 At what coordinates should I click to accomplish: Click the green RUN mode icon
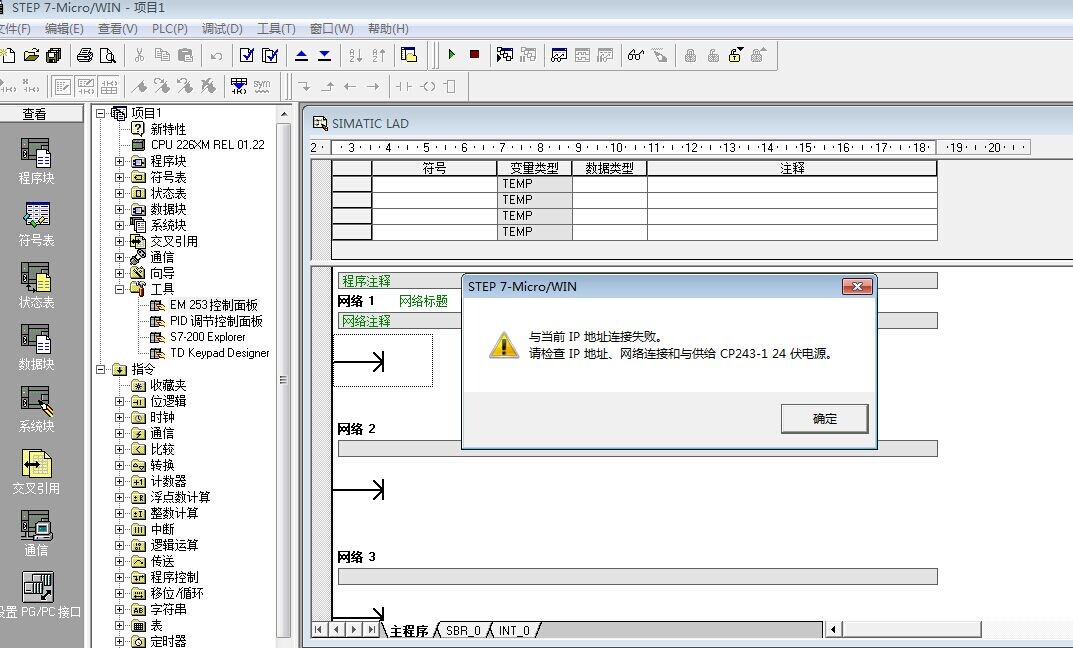pos(452,55)
